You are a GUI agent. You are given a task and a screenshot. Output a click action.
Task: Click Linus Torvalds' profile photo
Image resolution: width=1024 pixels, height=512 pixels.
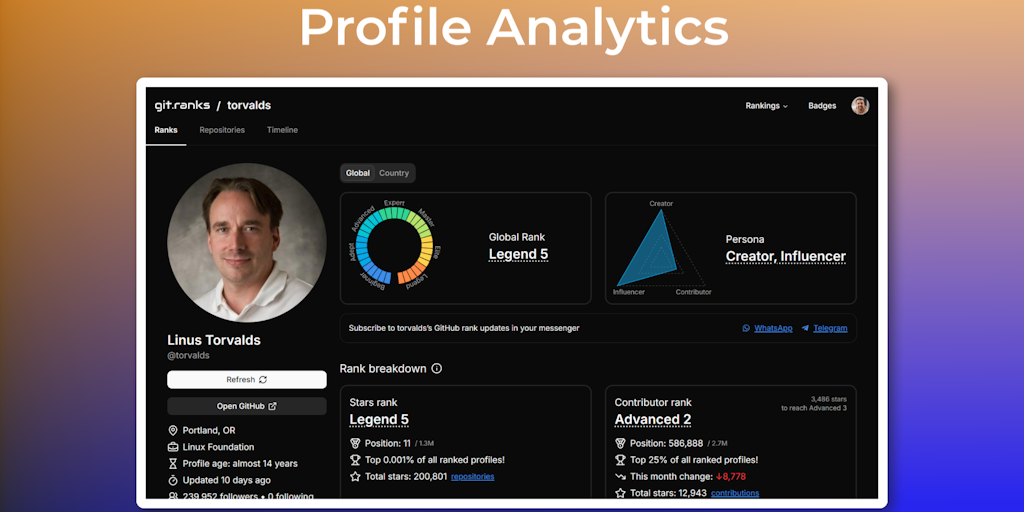pos(247,242)
